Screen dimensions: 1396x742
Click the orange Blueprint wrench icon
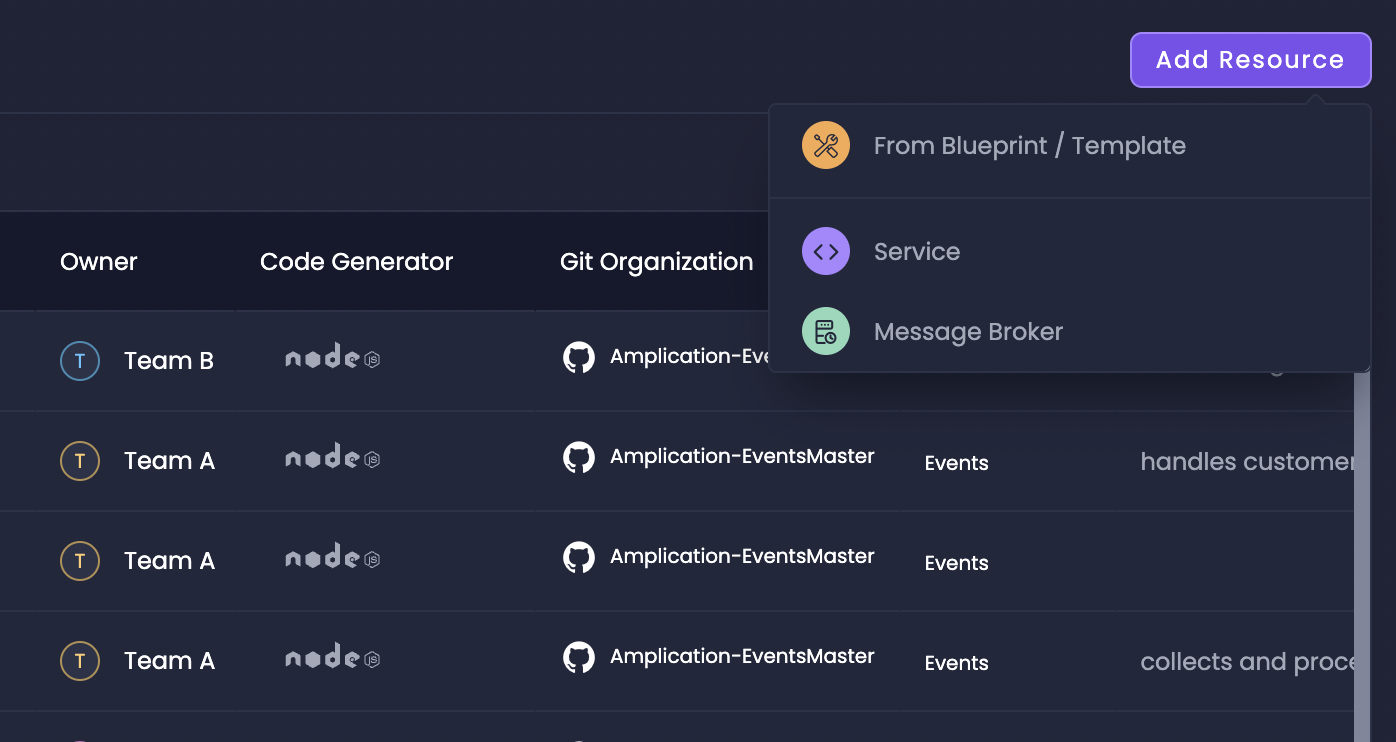pos(826,145)
